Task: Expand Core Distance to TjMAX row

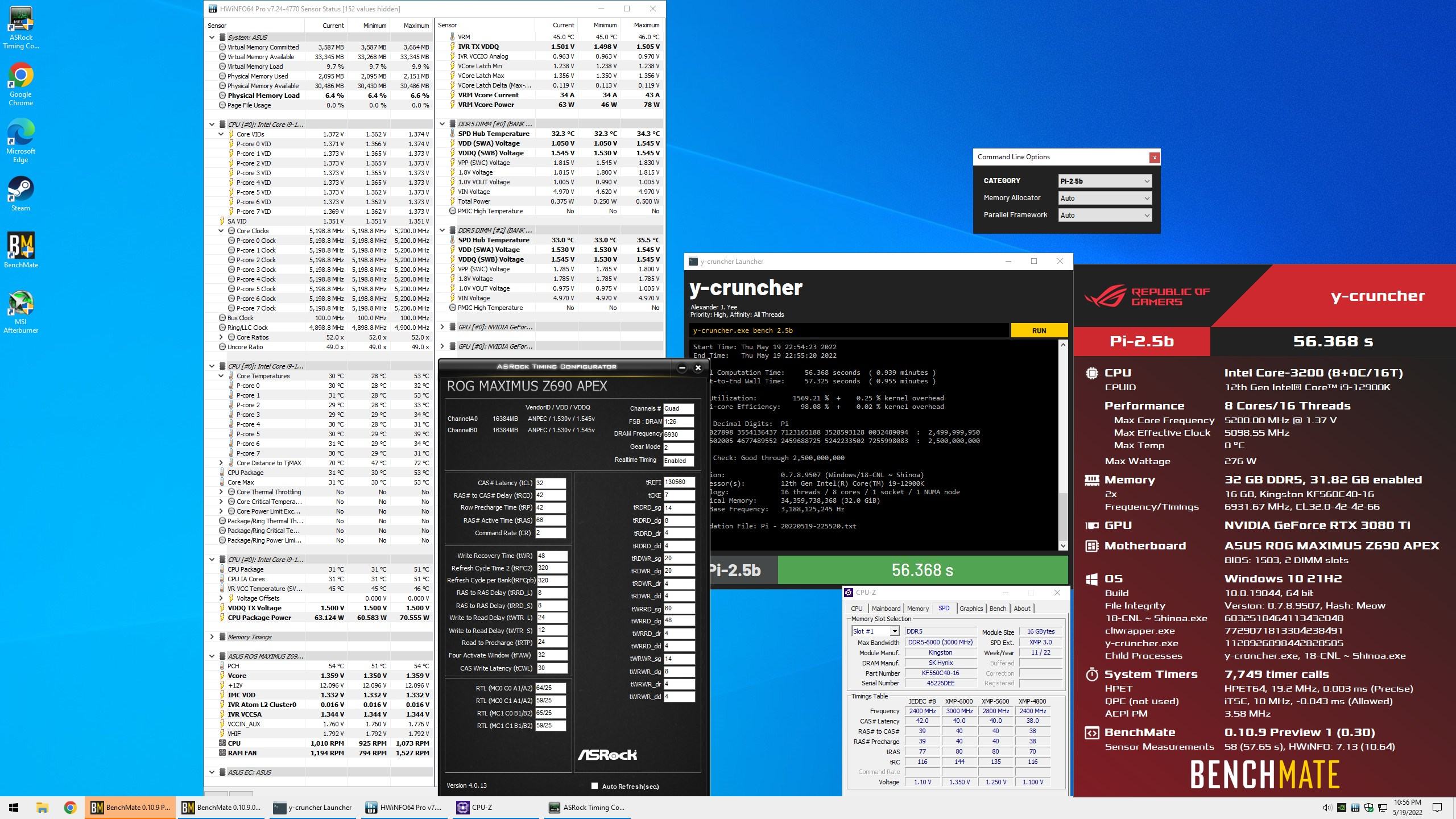Action: 221,463
